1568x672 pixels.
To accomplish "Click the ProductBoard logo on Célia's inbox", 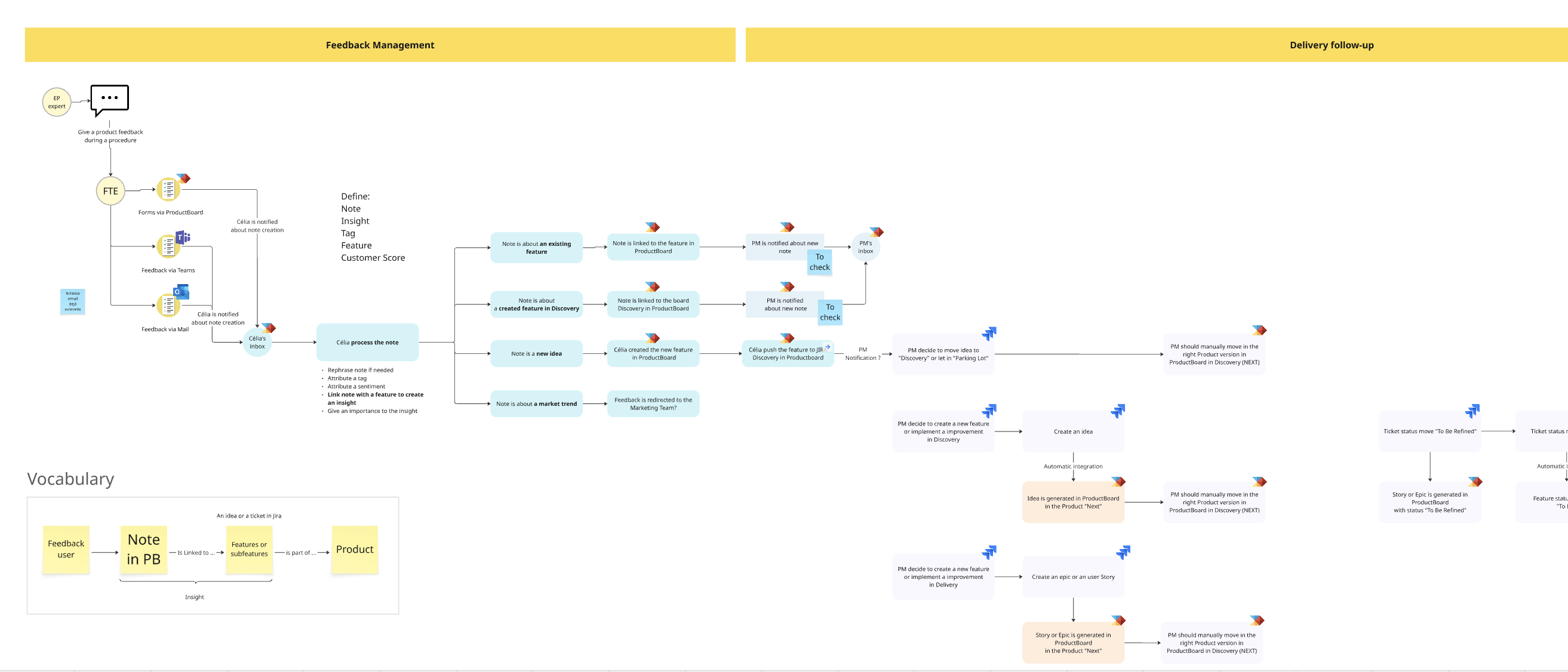I will [269, 328].
